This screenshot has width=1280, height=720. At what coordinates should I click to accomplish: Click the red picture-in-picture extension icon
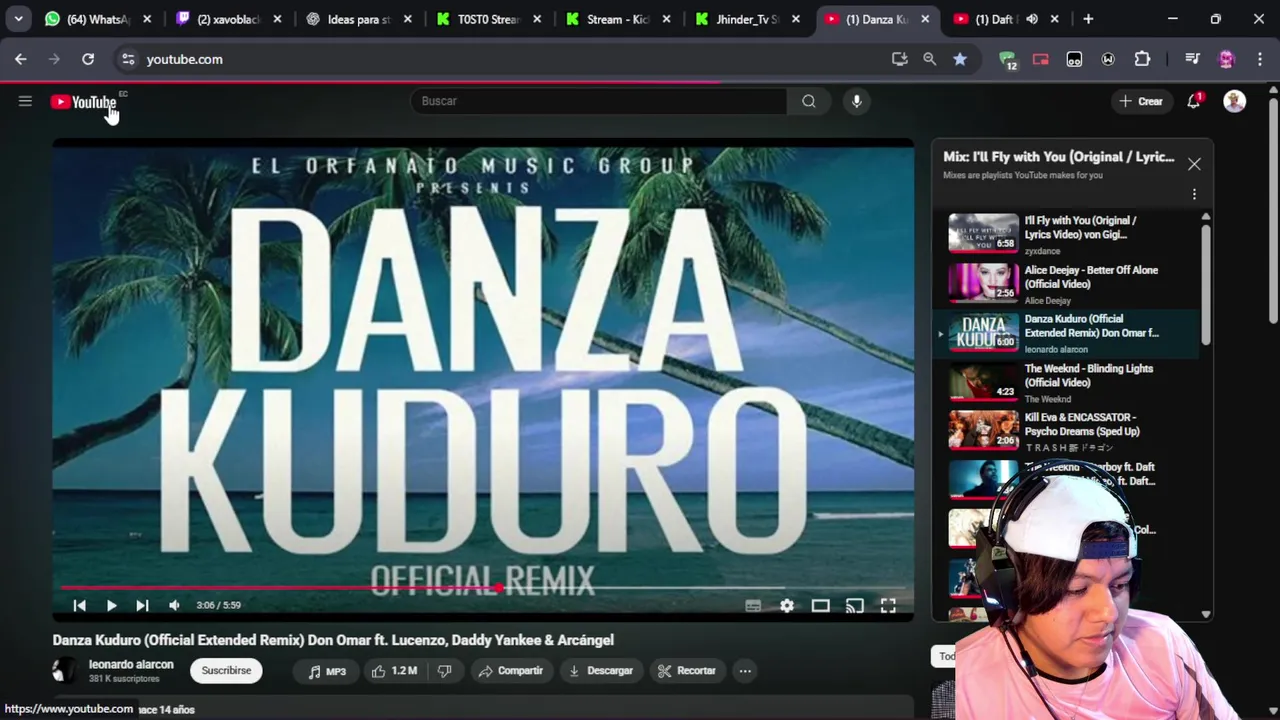coord(1040,59)
